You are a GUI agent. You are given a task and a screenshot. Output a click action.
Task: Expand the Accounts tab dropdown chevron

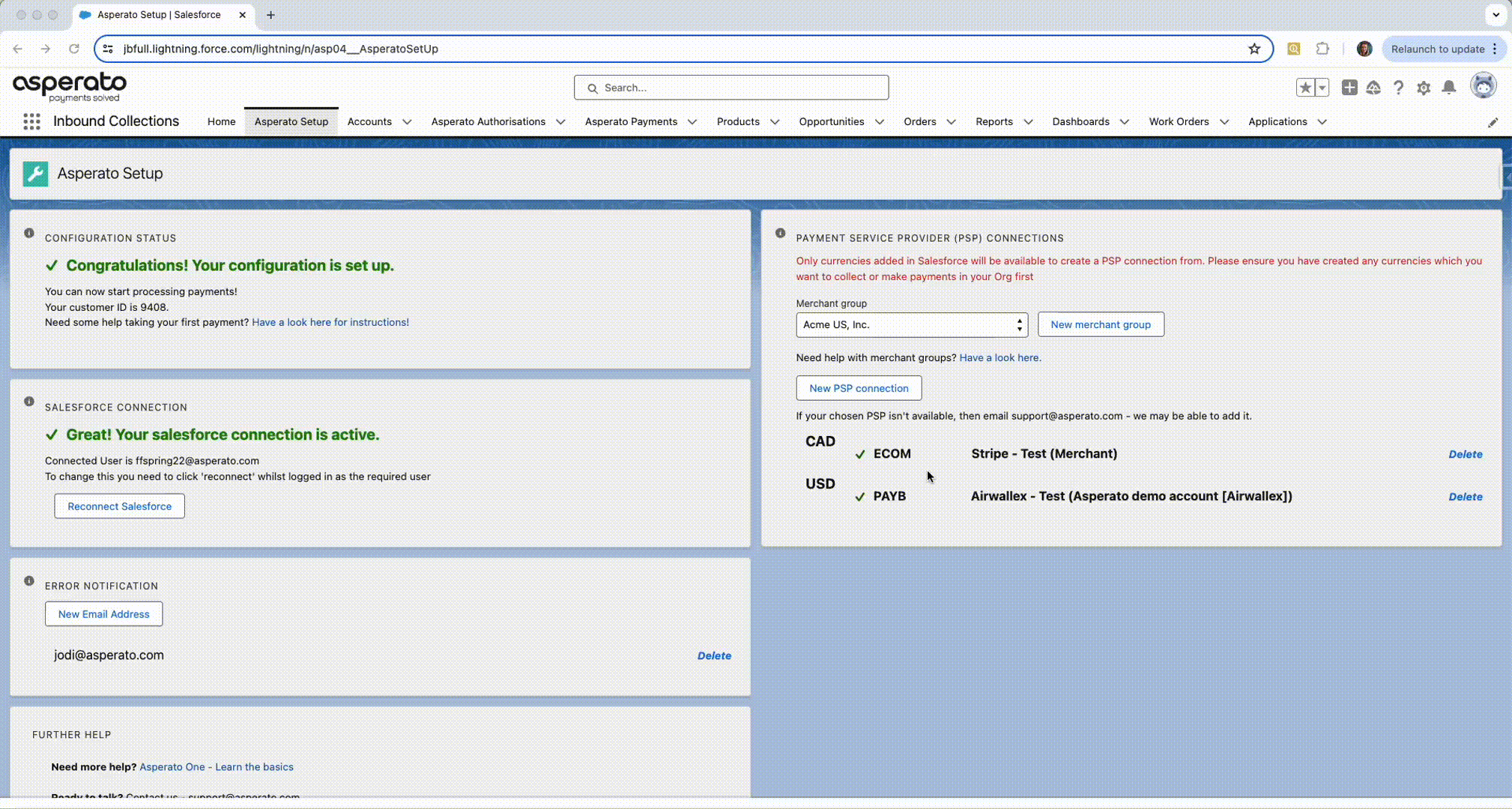(407, 122)
